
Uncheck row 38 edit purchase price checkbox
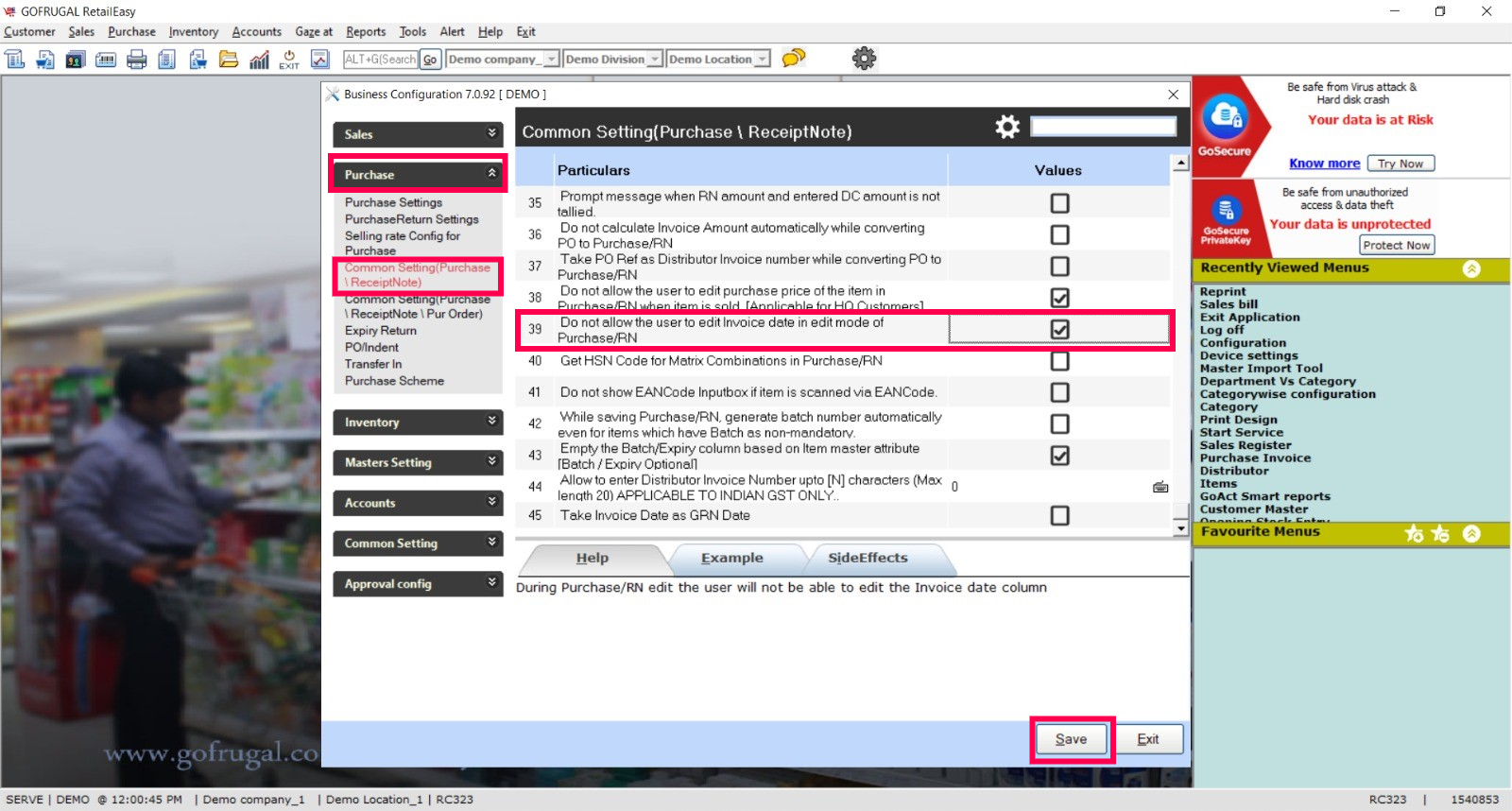[1060, 298]
